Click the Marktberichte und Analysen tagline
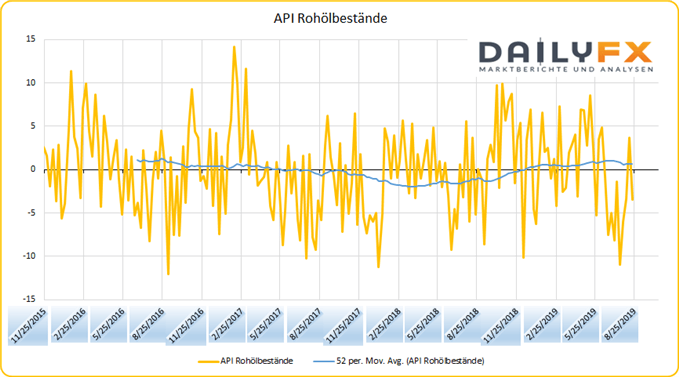Screen dimensions: 679x377 click(x=566, y=69)
